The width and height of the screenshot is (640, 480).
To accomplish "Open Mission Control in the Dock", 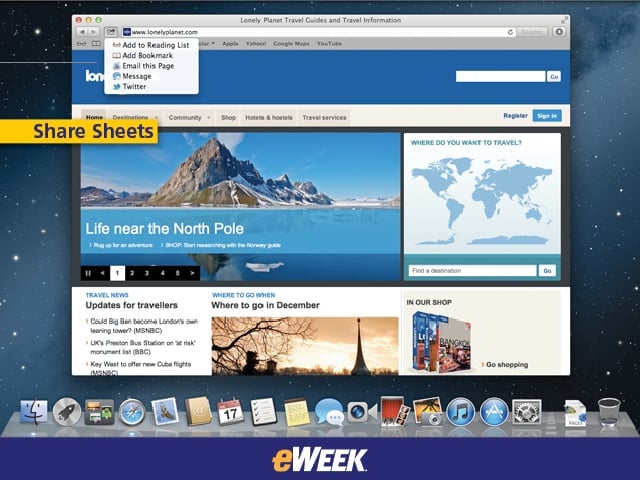I will [x=99, y=412].
